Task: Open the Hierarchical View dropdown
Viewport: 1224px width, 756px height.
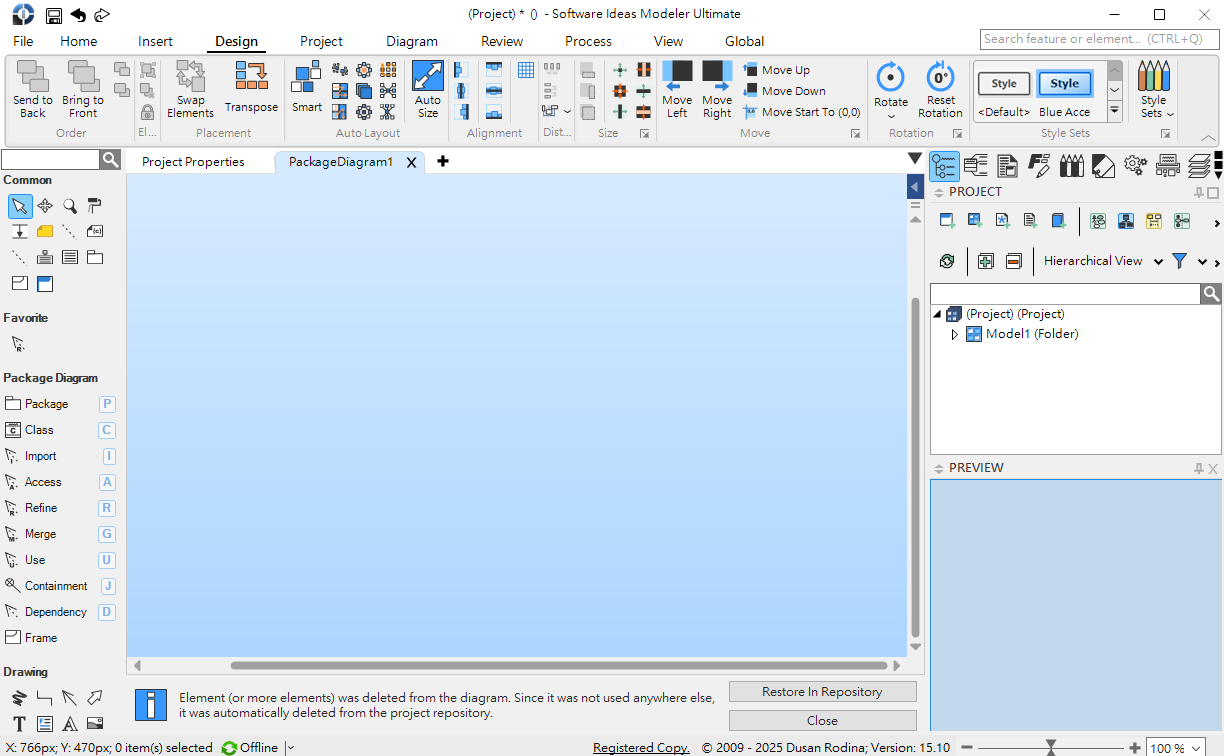Action: (x=1158, y=262)
